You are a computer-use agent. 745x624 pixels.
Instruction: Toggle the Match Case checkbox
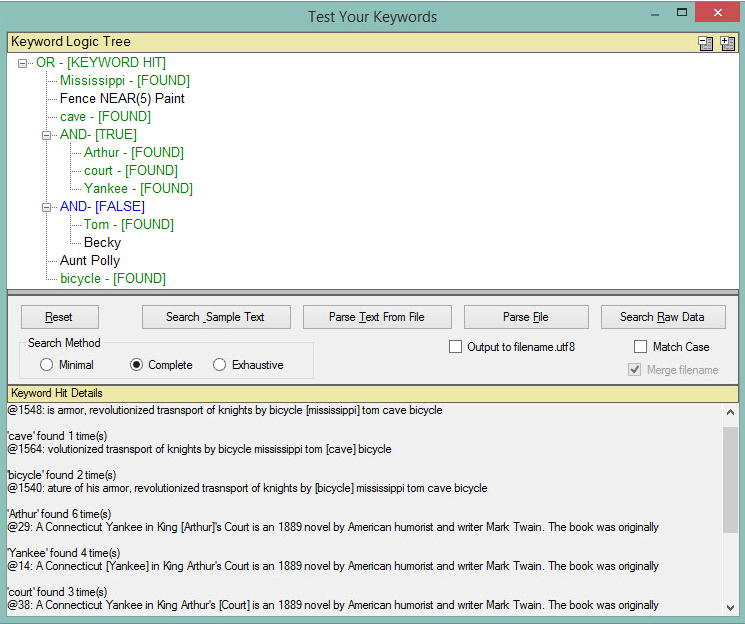click(x=641, y=347)
